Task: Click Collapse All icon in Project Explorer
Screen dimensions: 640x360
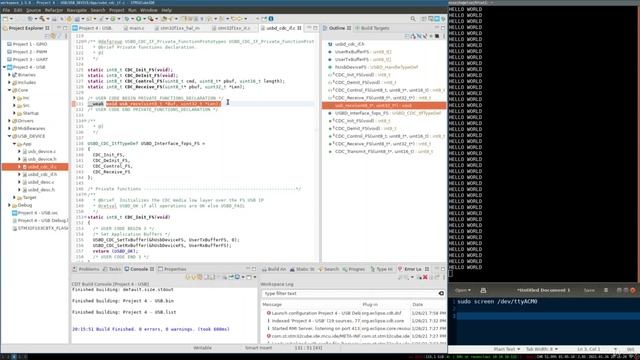Action: 47,36
